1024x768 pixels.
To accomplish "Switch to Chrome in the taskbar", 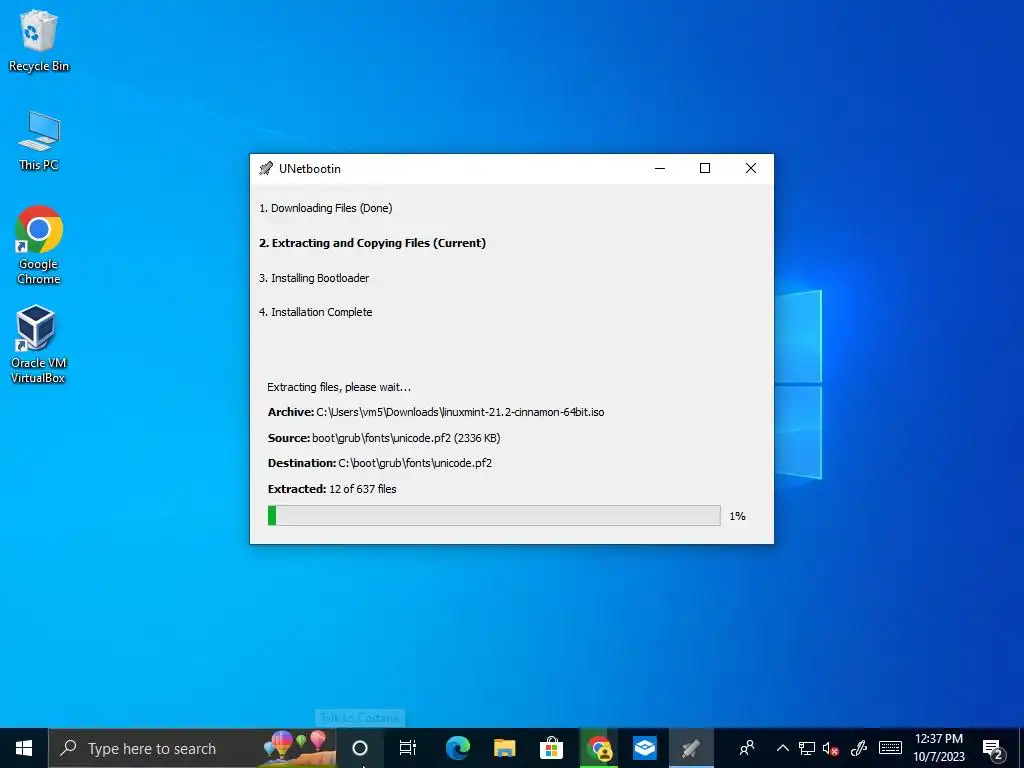I will (598, 748).
